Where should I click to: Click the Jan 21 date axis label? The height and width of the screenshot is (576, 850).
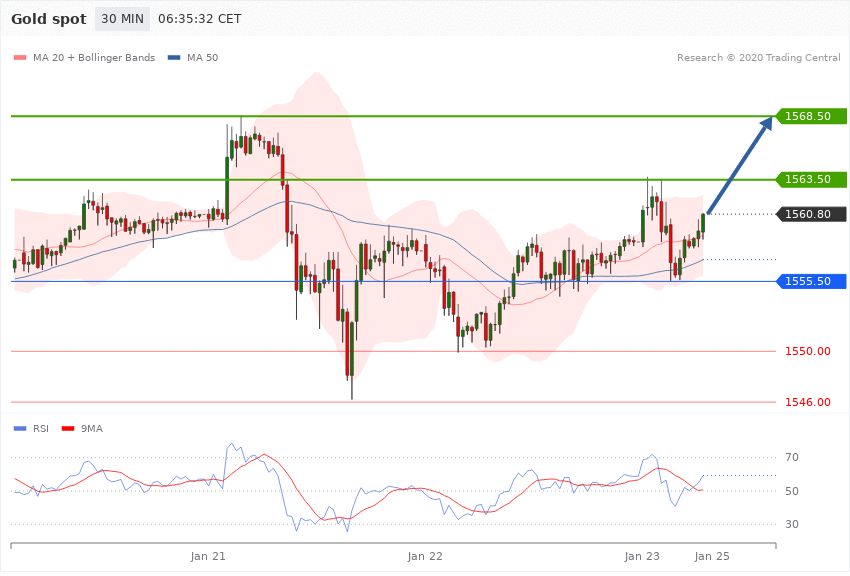pyautogui.click(x=208, y=556)
